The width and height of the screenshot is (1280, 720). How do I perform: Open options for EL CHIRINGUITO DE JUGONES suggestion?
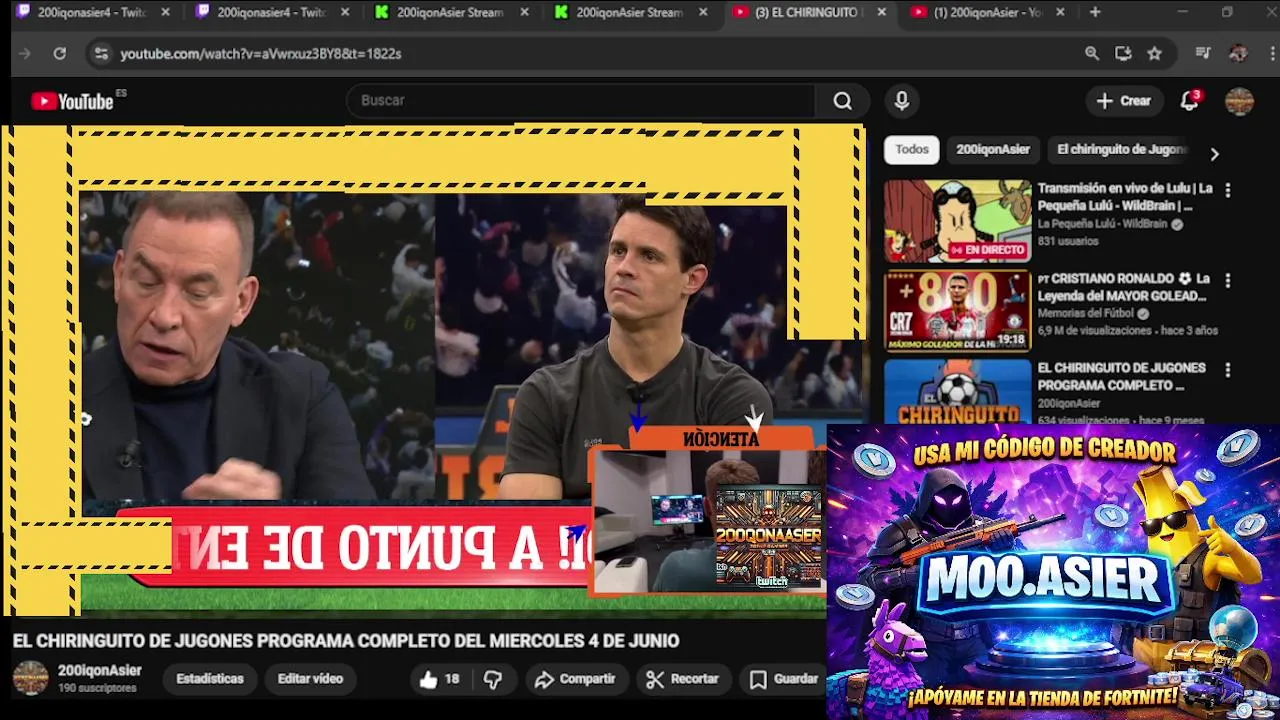(1227, 370)
